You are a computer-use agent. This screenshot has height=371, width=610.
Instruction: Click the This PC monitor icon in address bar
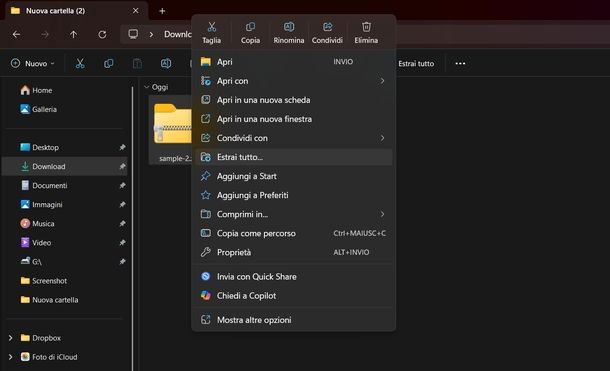coord(133,34)
